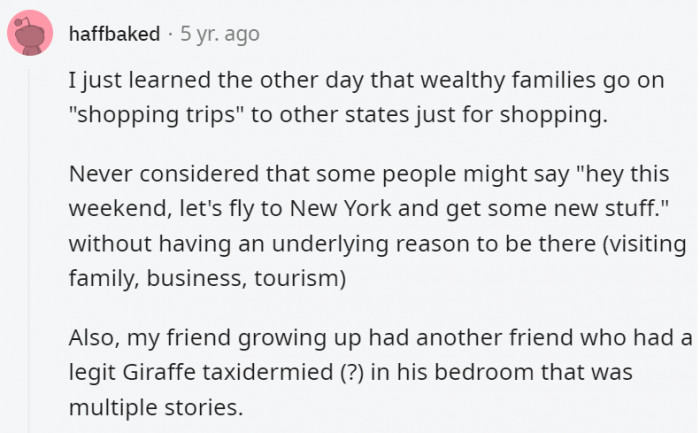Screen dimensions: 700x433
Task: Click the "5 yr. ago" timestamp
Action: [x=219, y=34]
